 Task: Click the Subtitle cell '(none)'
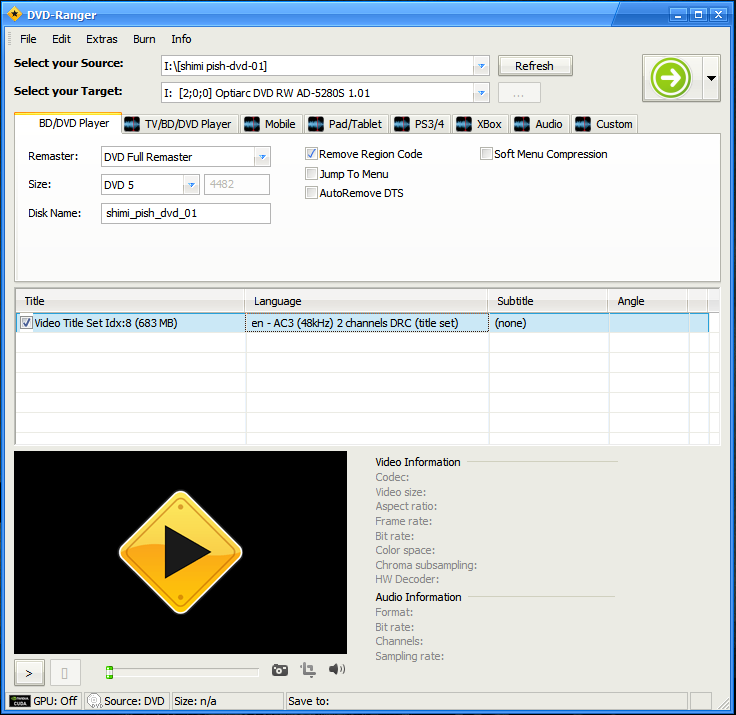[549, 323]
